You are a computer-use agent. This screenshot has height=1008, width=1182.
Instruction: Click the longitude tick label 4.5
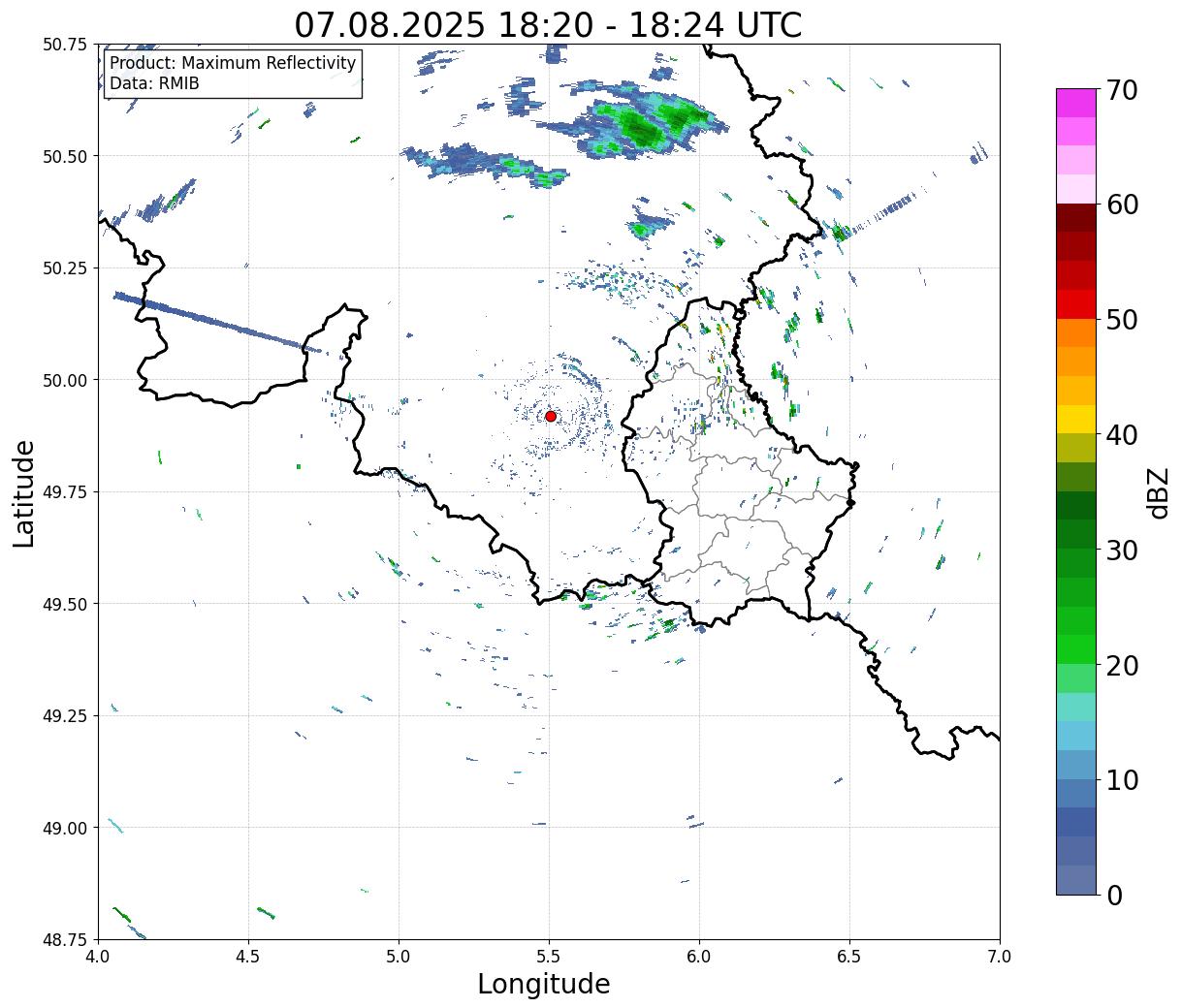coord(248,956)
